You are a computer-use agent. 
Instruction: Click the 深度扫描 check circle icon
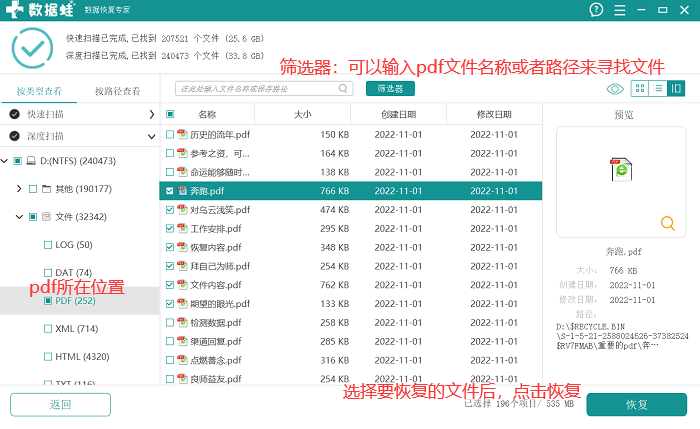coord(15,136)
